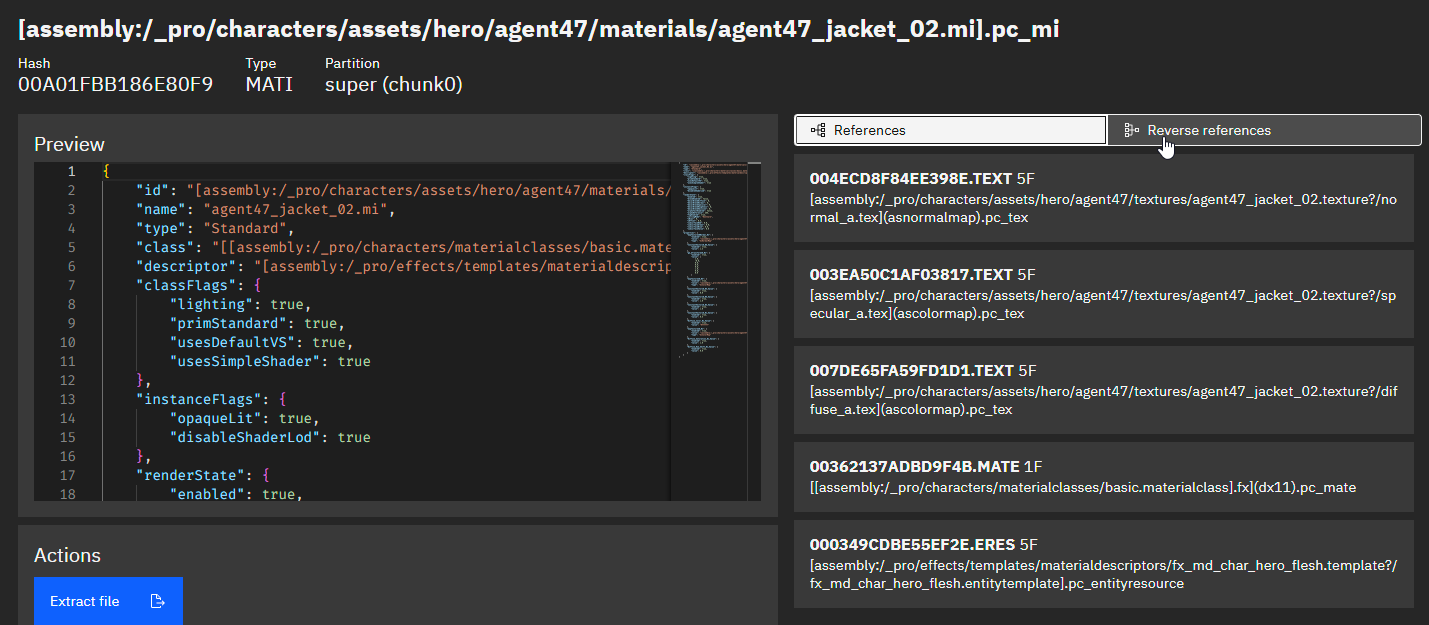Click the "usesSimpleShader": true line

pos(269,361)
